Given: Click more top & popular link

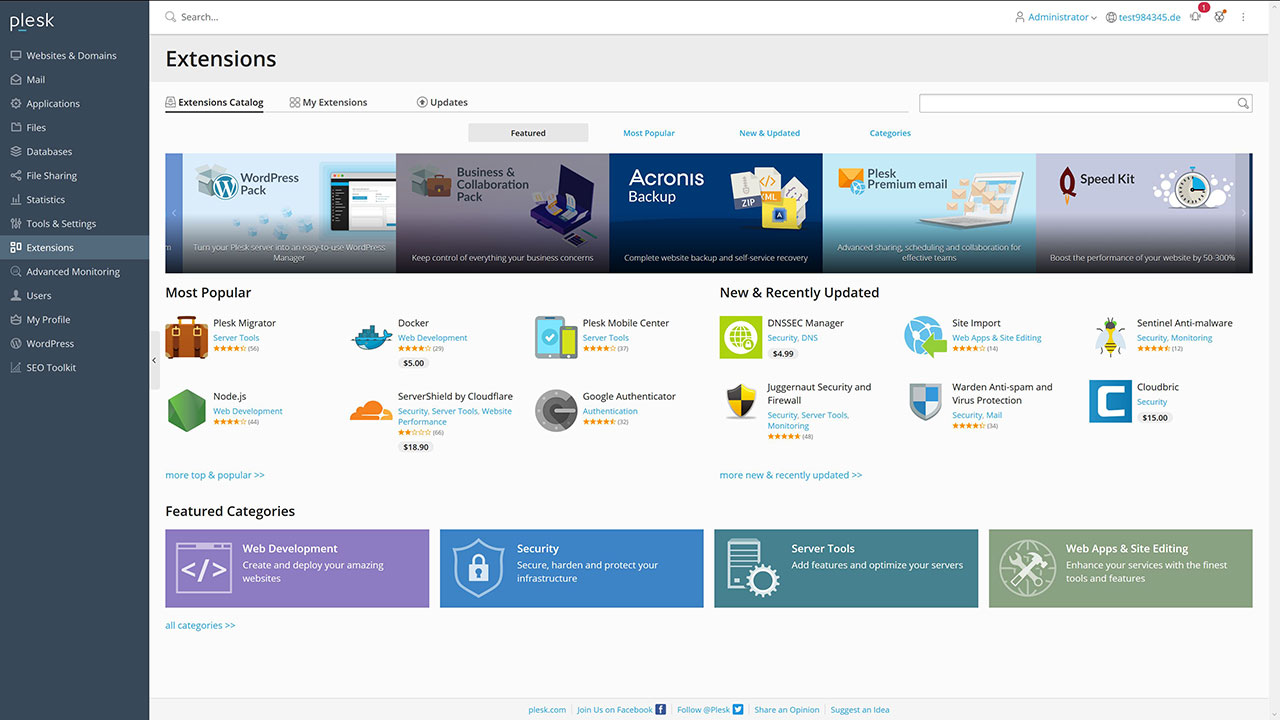Looking at the screenshot, I should click(215, 475).
